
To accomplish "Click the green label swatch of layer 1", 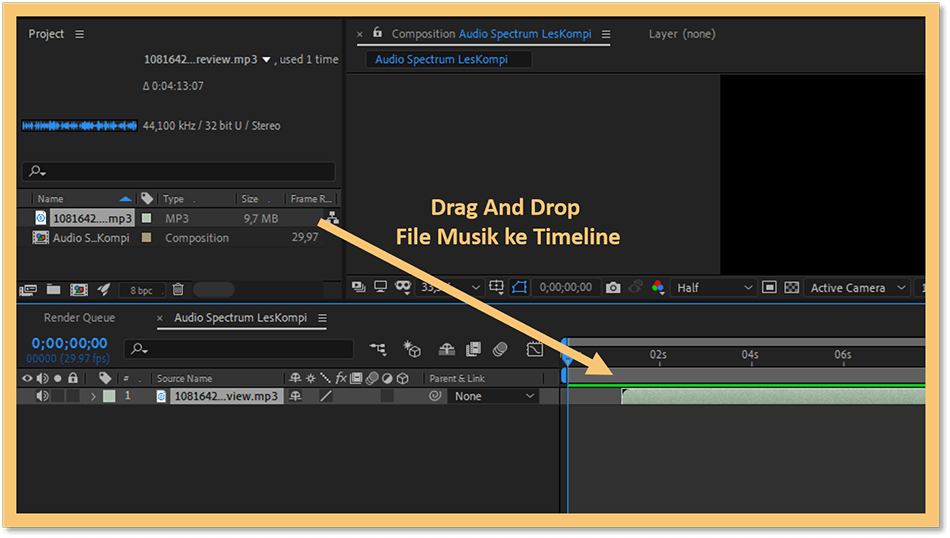I will pos(109,396).
